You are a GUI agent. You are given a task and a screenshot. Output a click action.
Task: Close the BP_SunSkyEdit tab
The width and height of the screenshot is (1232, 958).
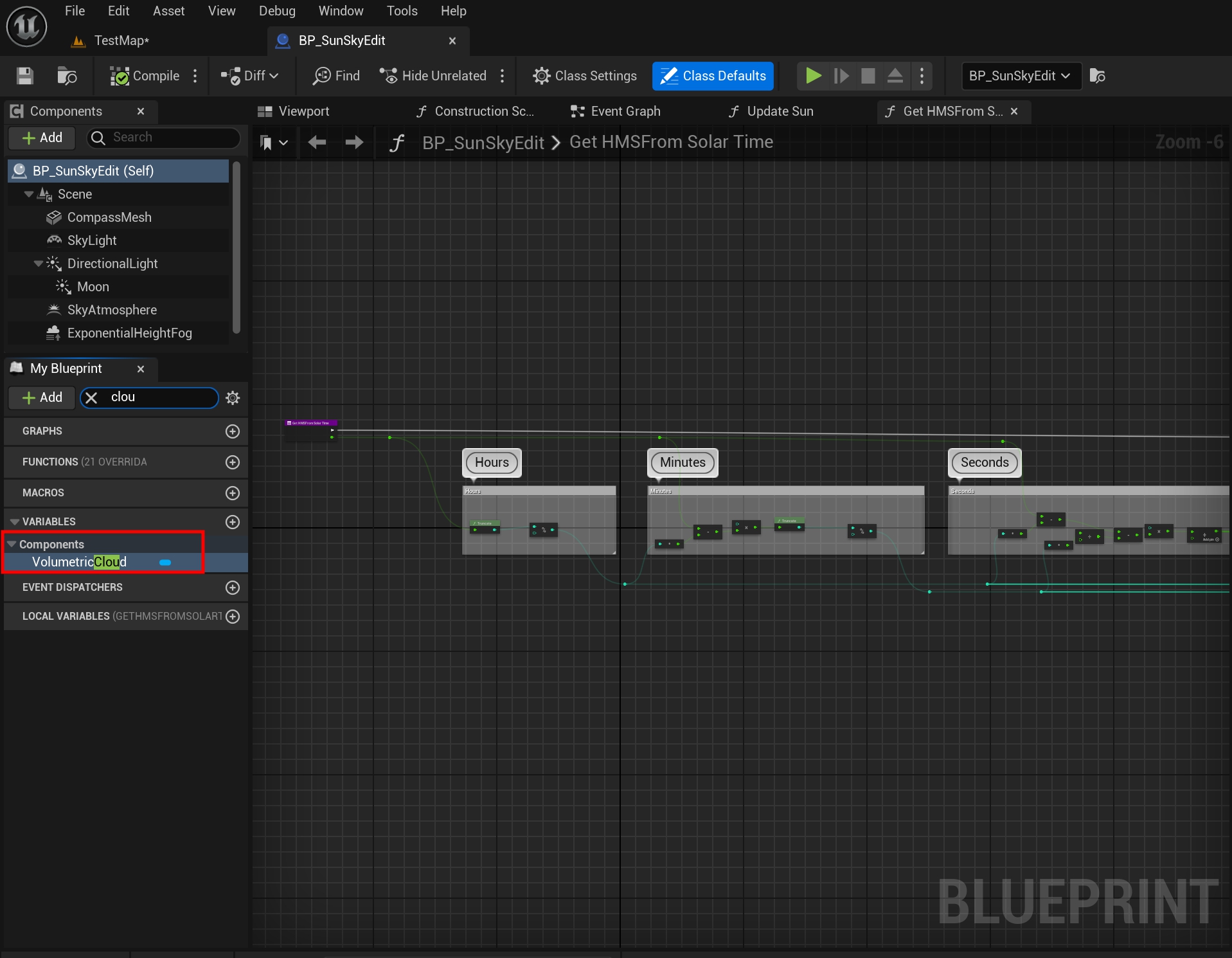[x=452, y=41]
